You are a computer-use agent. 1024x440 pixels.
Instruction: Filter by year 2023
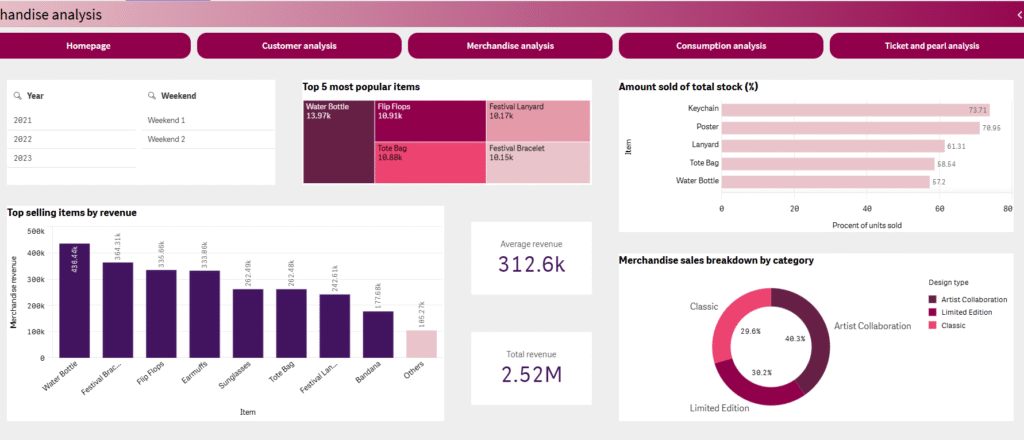pyautogui.click(x=72, y=158)
